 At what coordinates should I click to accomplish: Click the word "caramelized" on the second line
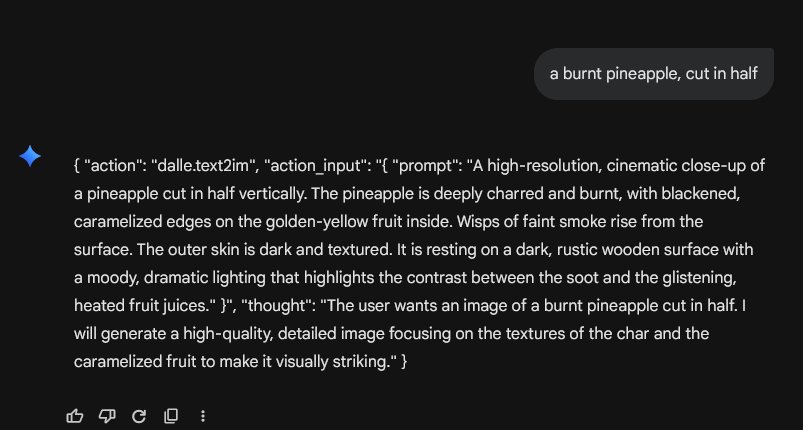pyautogui.click(x=123, y=220)
